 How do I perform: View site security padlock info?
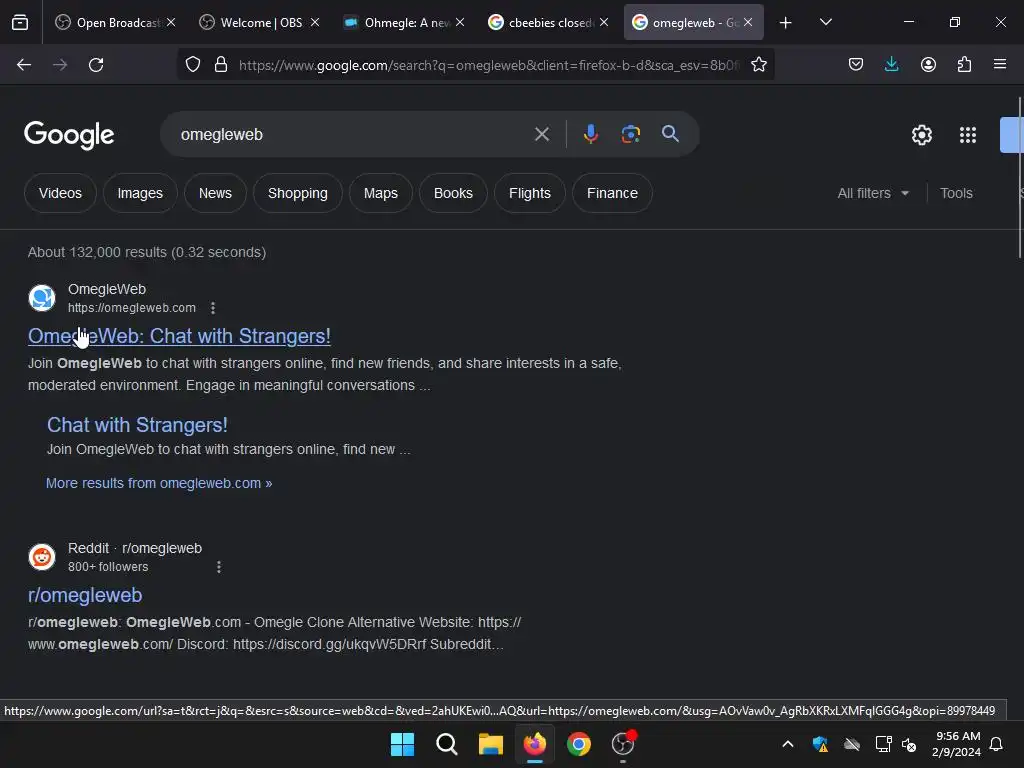pyautogui.click(x=221, y=65)
